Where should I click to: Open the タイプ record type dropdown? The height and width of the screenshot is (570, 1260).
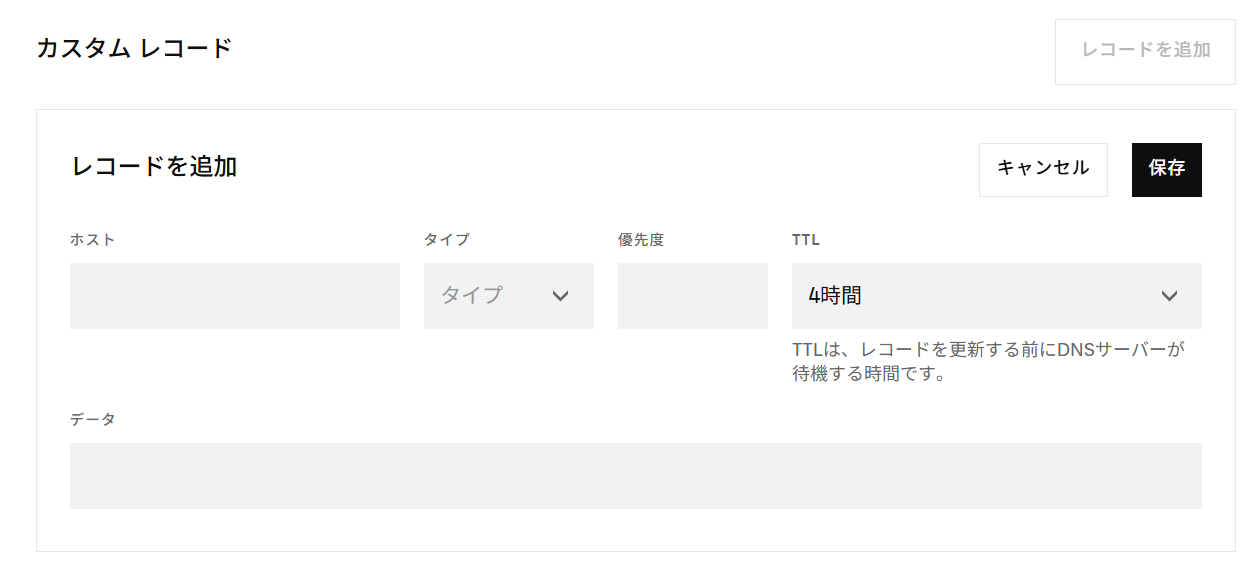pos(508,296)
